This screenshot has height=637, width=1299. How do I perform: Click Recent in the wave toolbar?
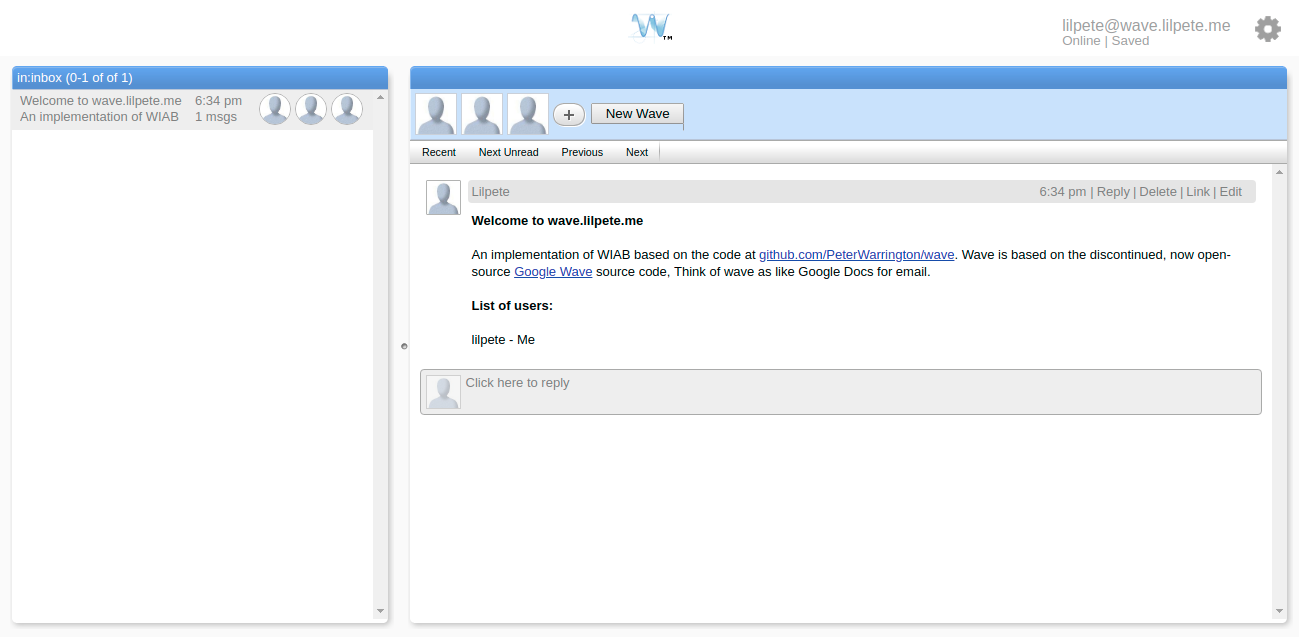click(x=439, y=152)
